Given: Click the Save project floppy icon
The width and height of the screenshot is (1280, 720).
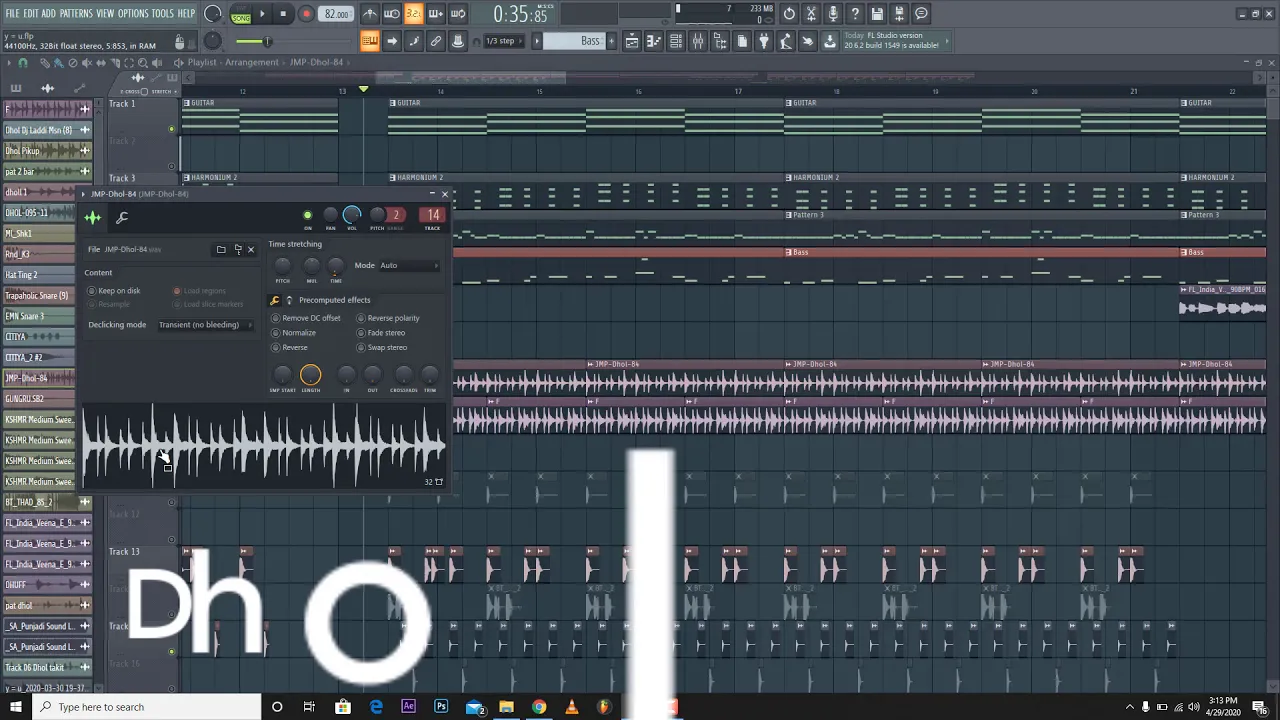Looking at the screenshot, I should (877, 14).
